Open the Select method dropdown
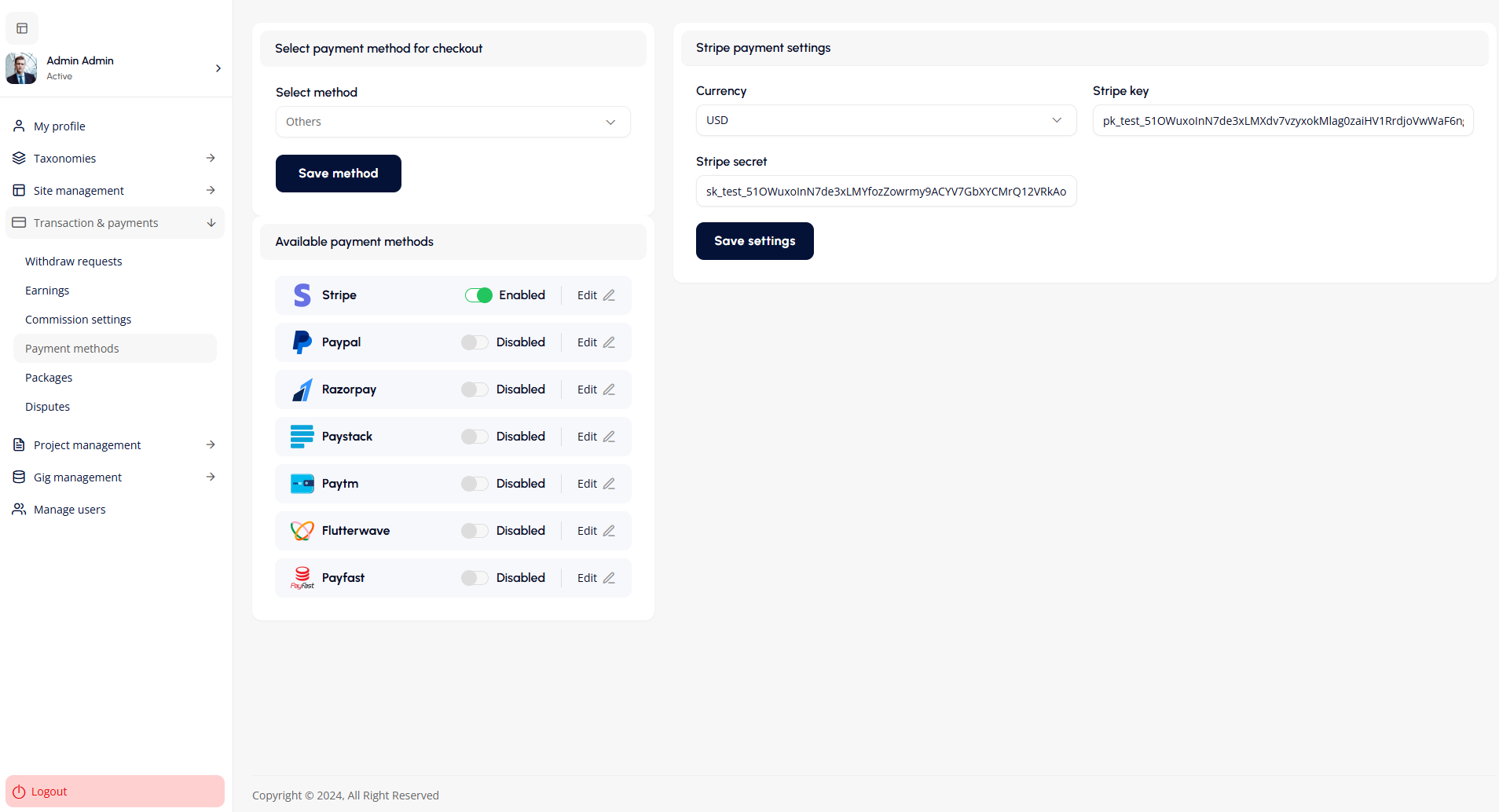1499x812 pixels. click(453, 122)
